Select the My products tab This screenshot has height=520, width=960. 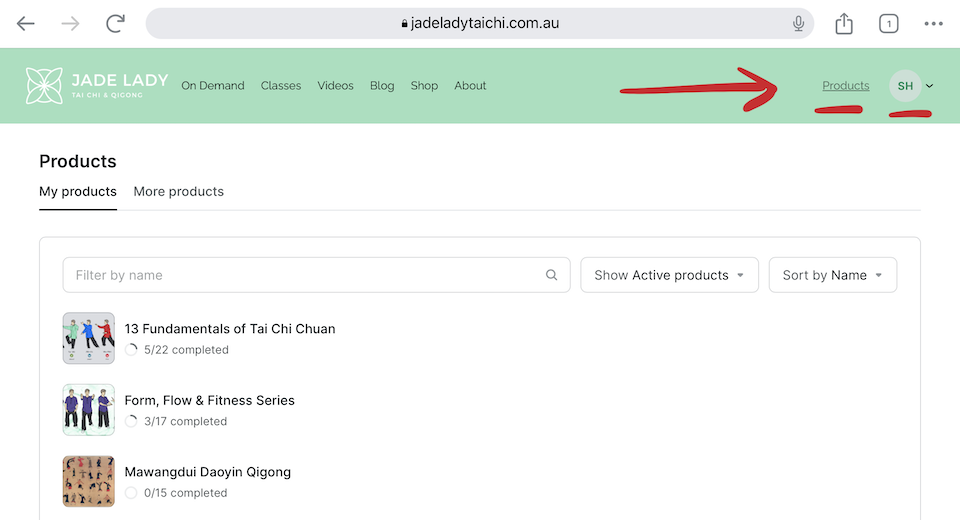[x=78, y=191]
